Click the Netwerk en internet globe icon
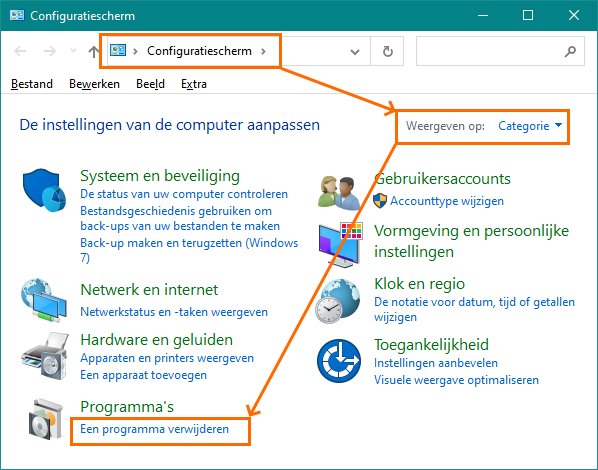 coord(44,300)
